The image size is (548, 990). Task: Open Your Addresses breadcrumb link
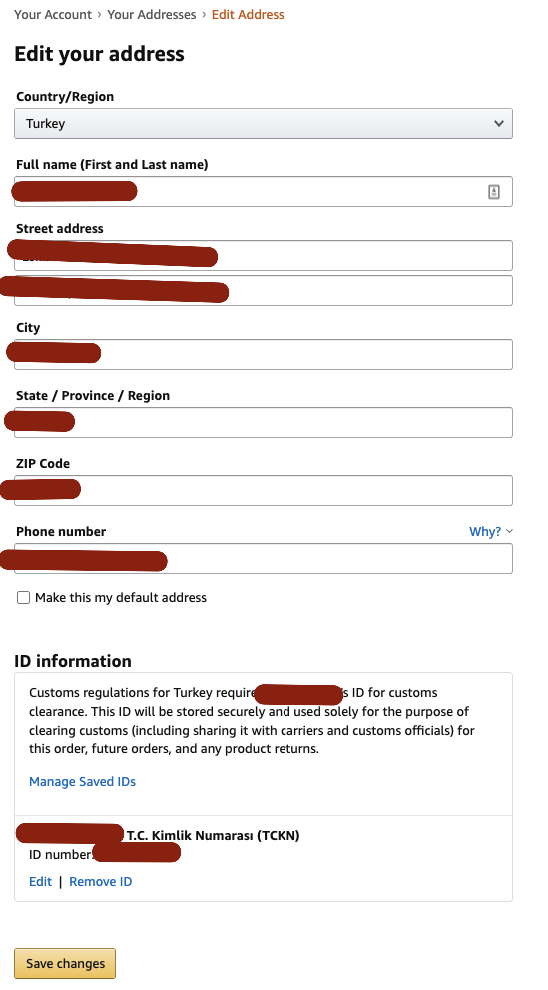tap(152, 15)
